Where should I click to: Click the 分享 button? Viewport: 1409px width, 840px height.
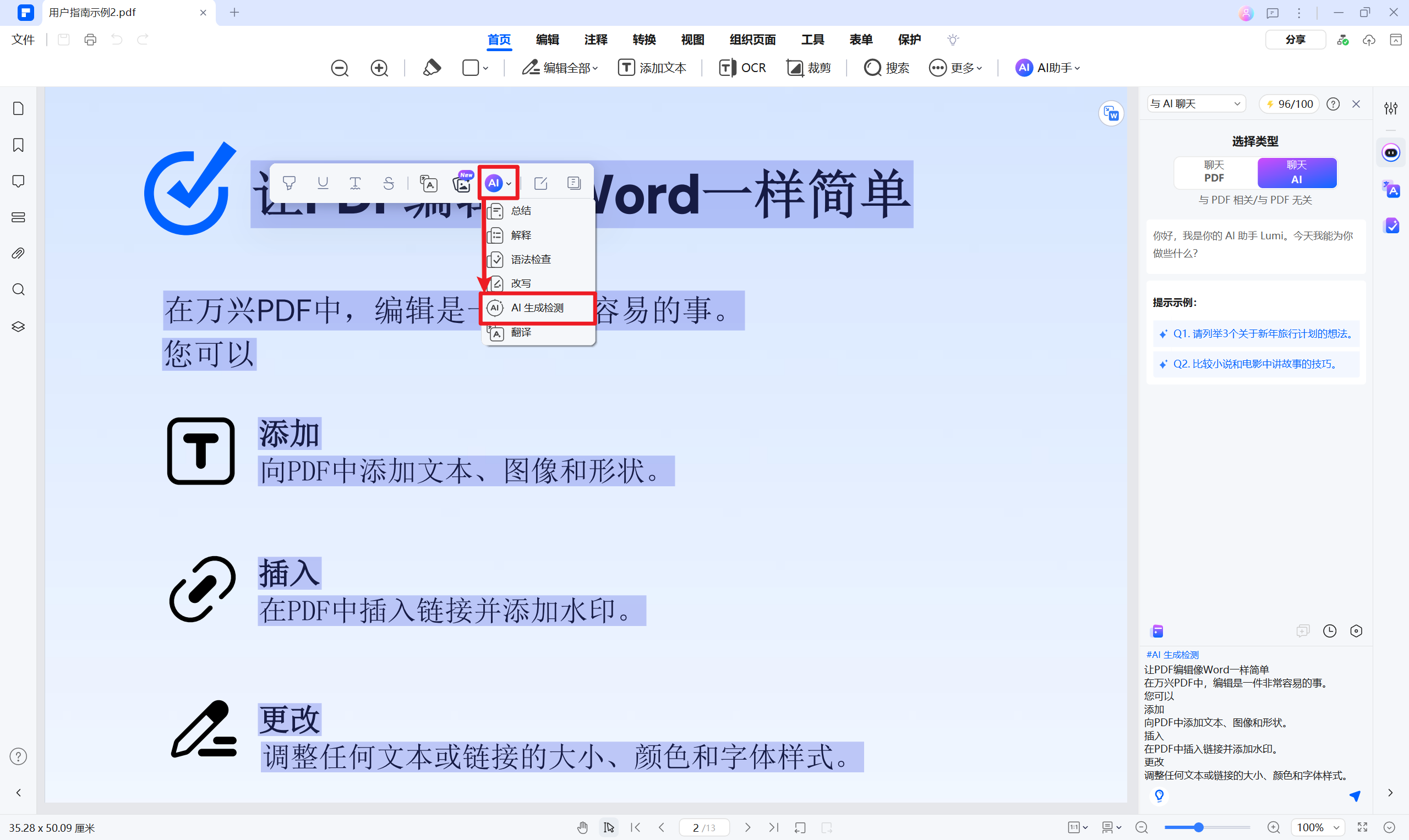pyautogui.click(x=1295, y=39)
